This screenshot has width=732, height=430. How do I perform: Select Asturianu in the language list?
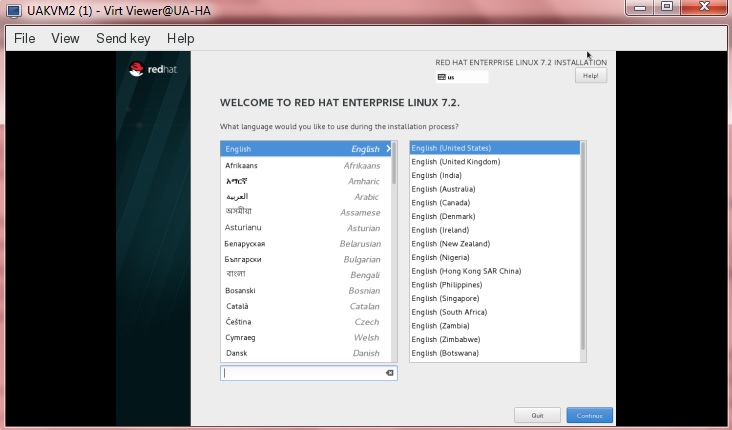pos(306,228)
